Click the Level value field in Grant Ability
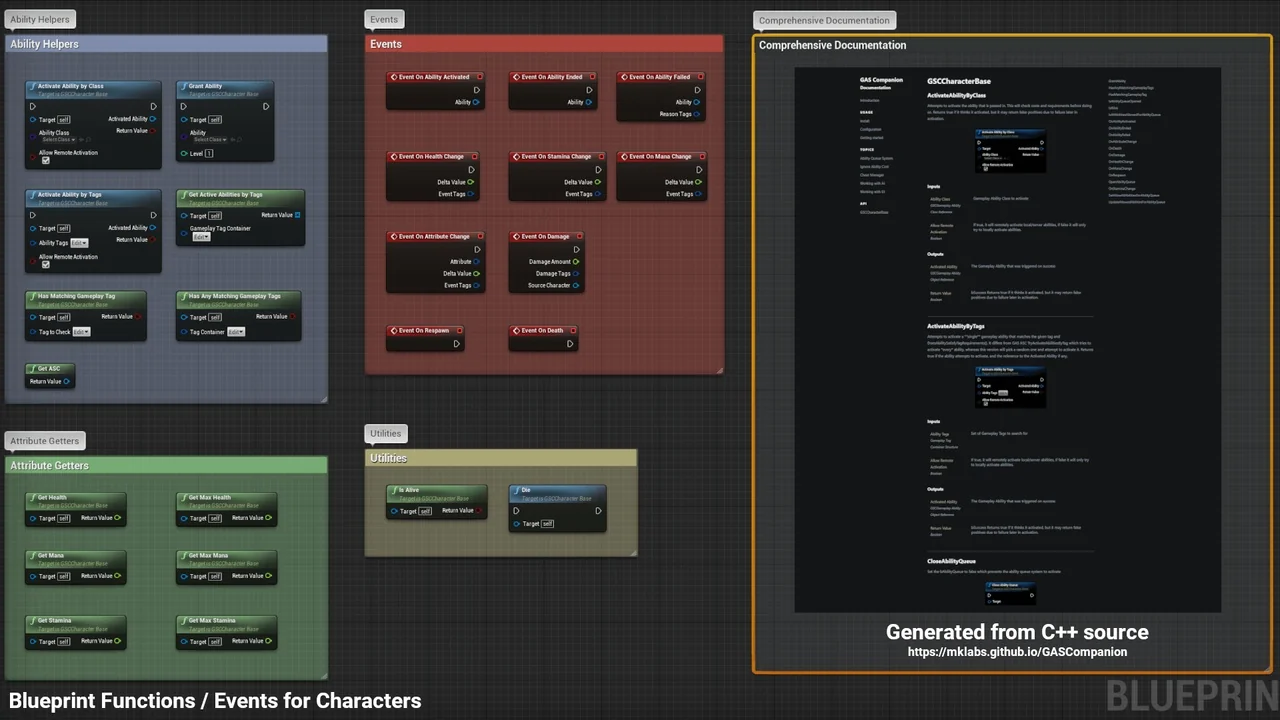 tap(209, 154)
